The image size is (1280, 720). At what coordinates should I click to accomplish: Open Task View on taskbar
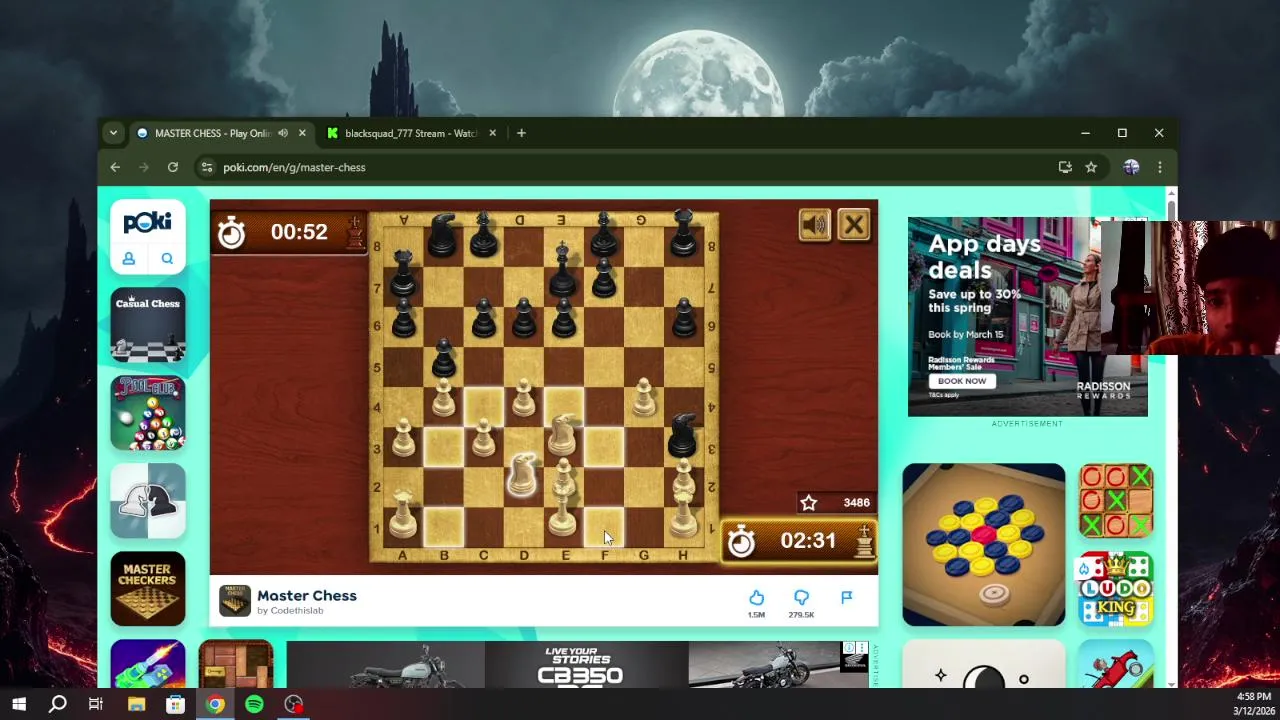(96, 704)
